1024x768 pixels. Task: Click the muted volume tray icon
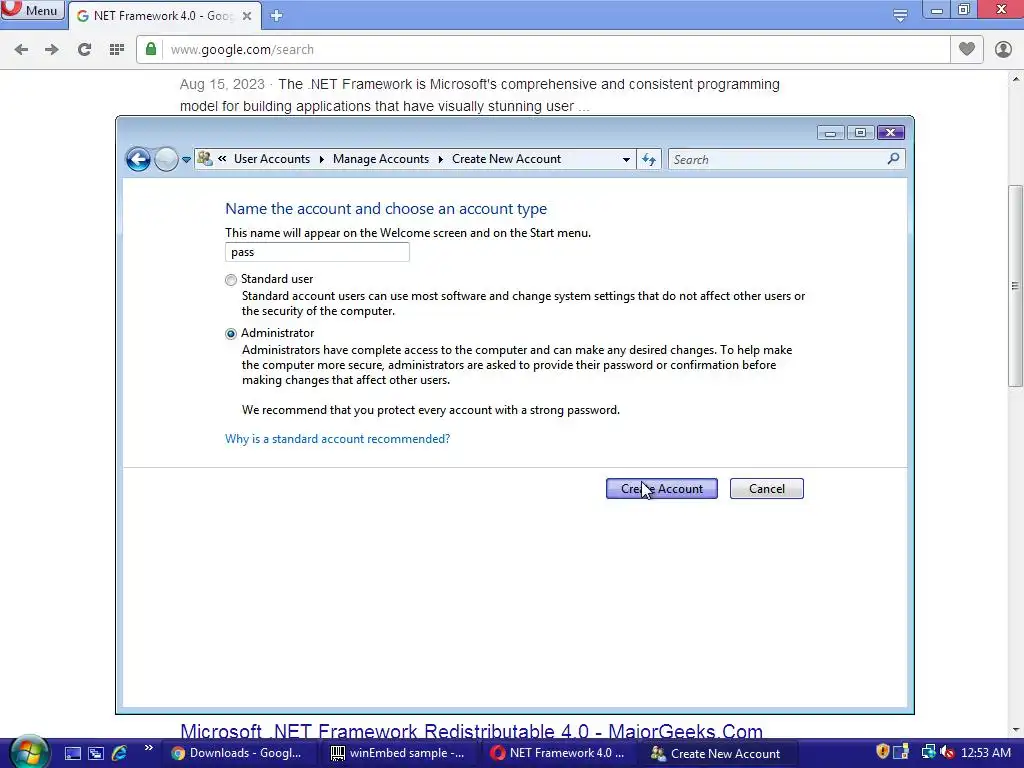947,752
